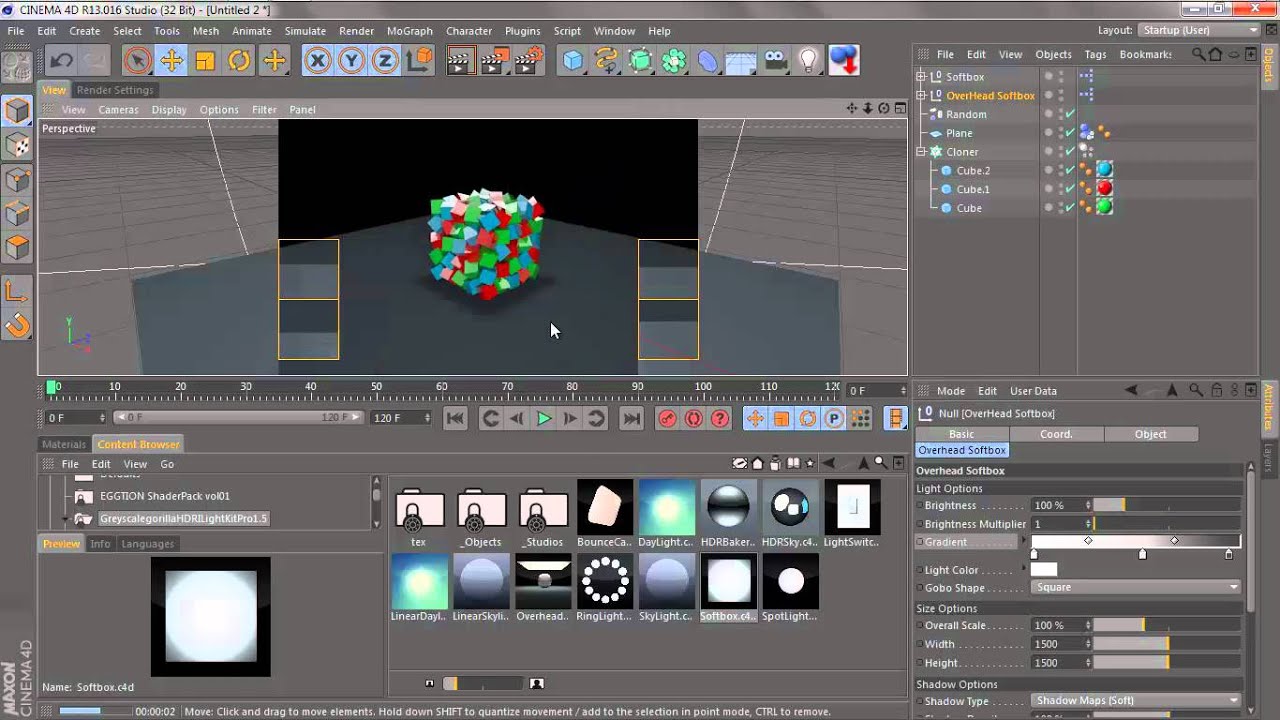Collapse the Cloner object hierarchy
1280x720 pixels.
click(x=921, y=152)
